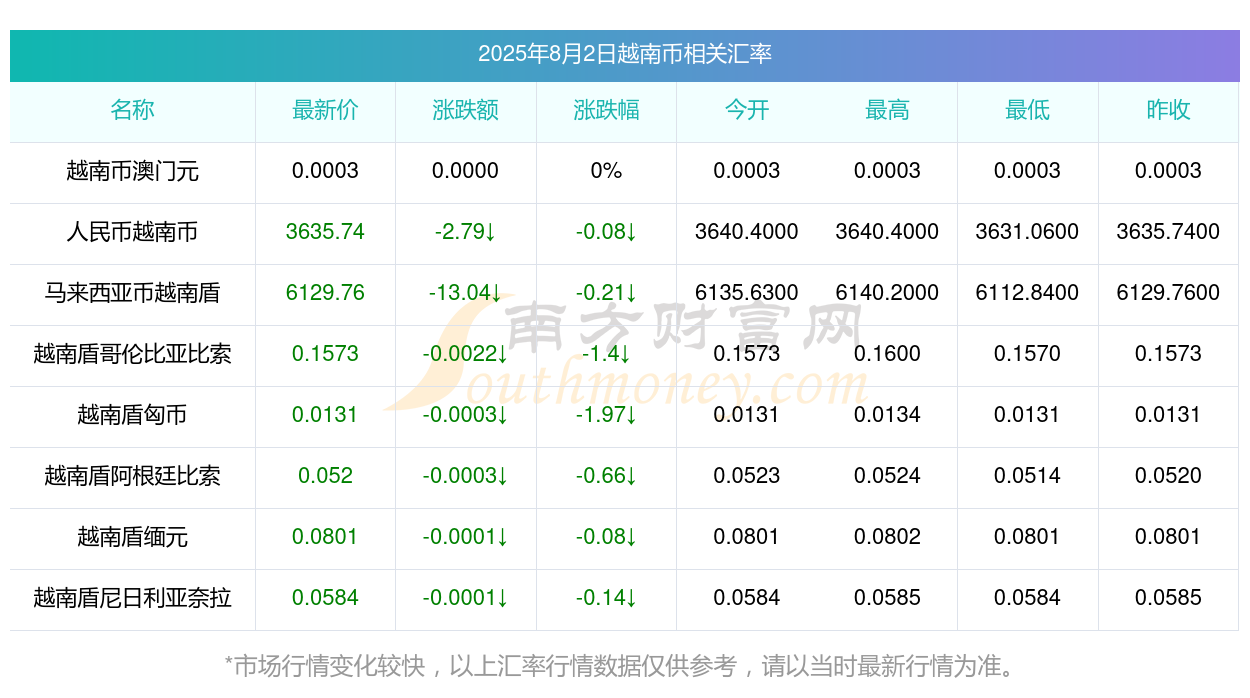Click open price 0.0523
The width and height of the screenshot is (1250, 698).
(x=747, y=476)
